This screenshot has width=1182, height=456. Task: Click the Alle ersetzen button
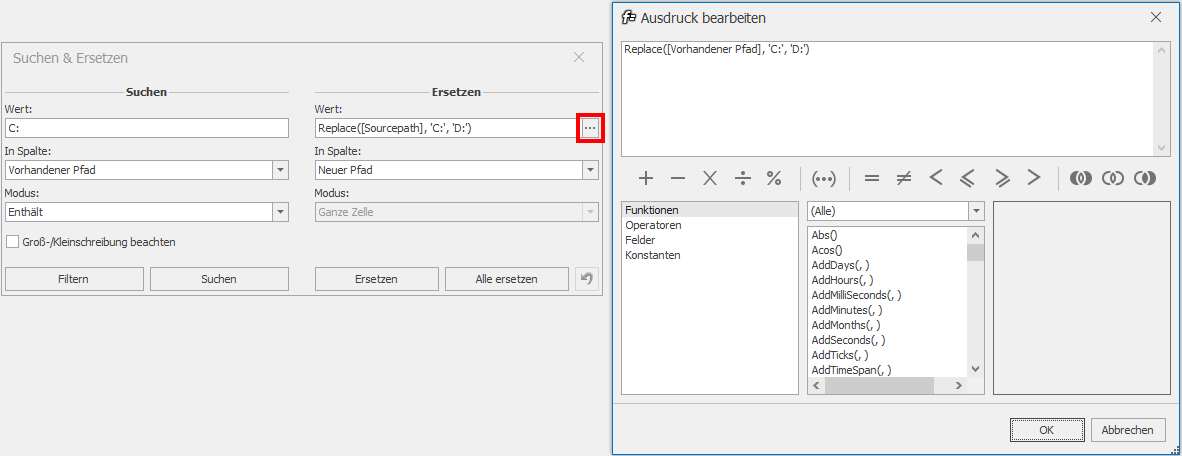coord(506,279)
